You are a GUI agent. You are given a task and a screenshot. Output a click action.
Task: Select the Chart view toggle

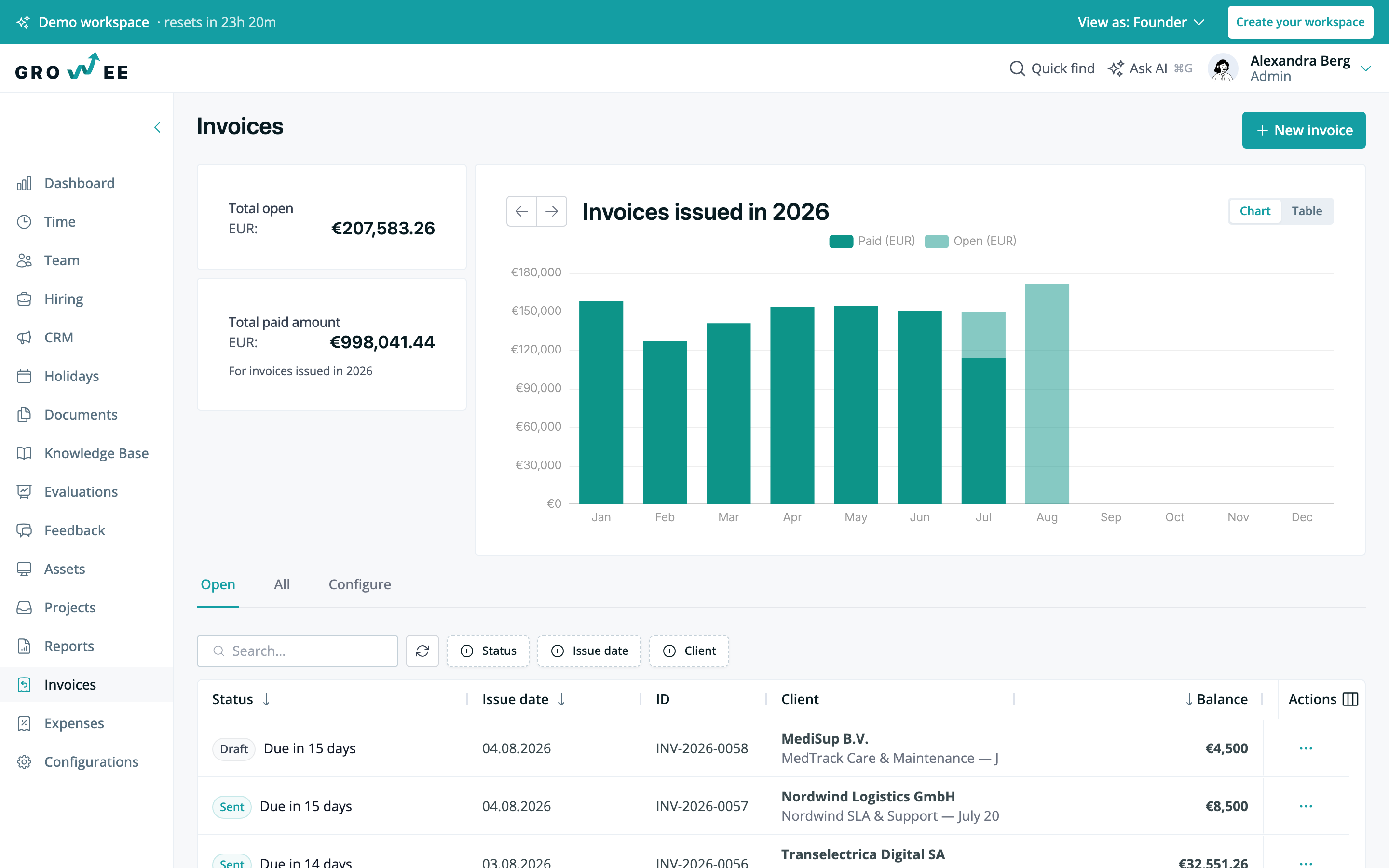pyautogui.click(x=1255, y=211)
